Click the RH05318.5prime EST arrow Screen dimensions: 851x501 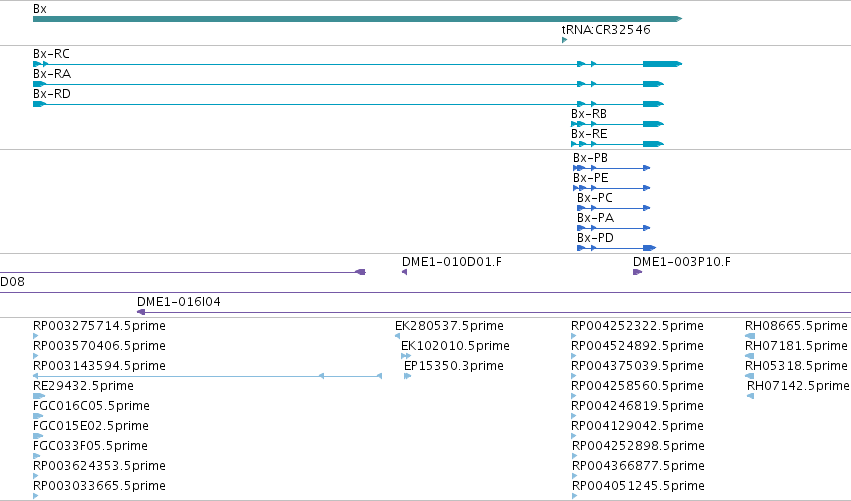tap(750, 376)
